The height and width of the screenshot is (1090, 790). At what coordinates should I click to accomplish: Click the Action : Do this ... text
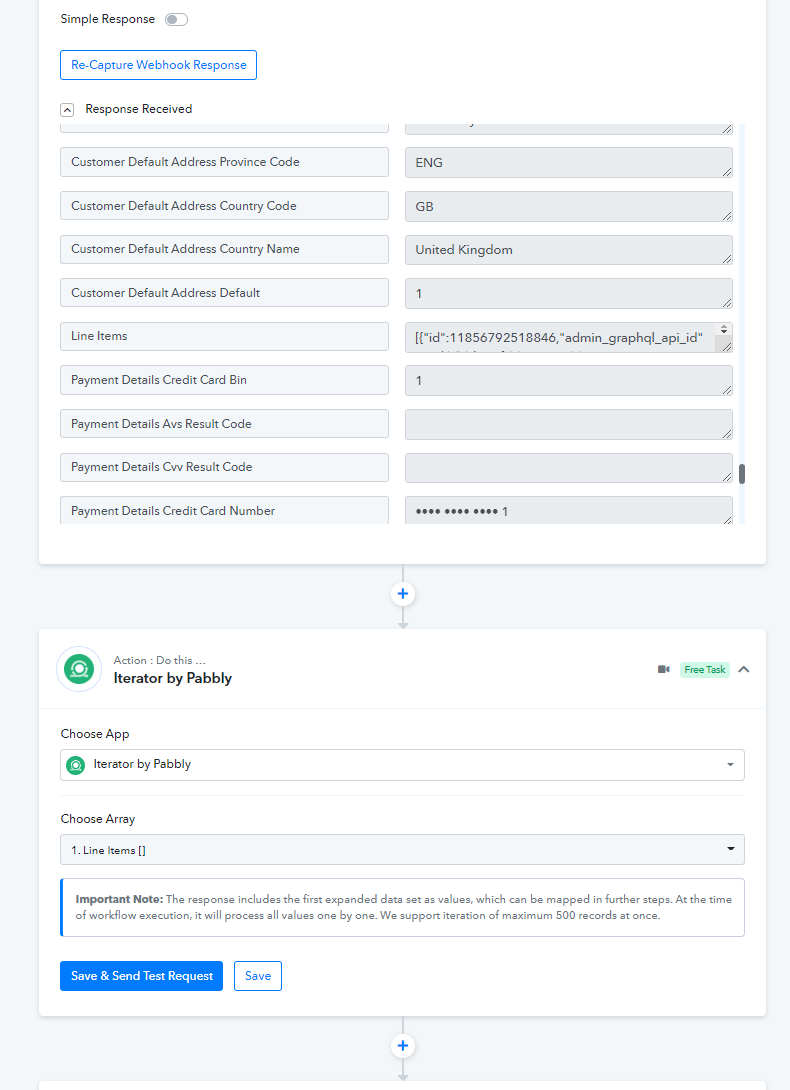159,660
